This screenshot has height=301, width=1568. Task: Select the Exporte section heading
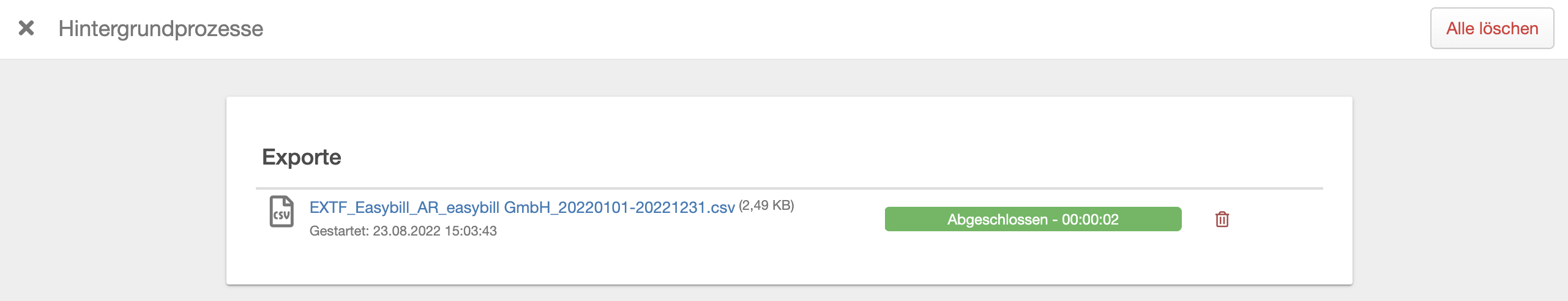tap(301, 157)
